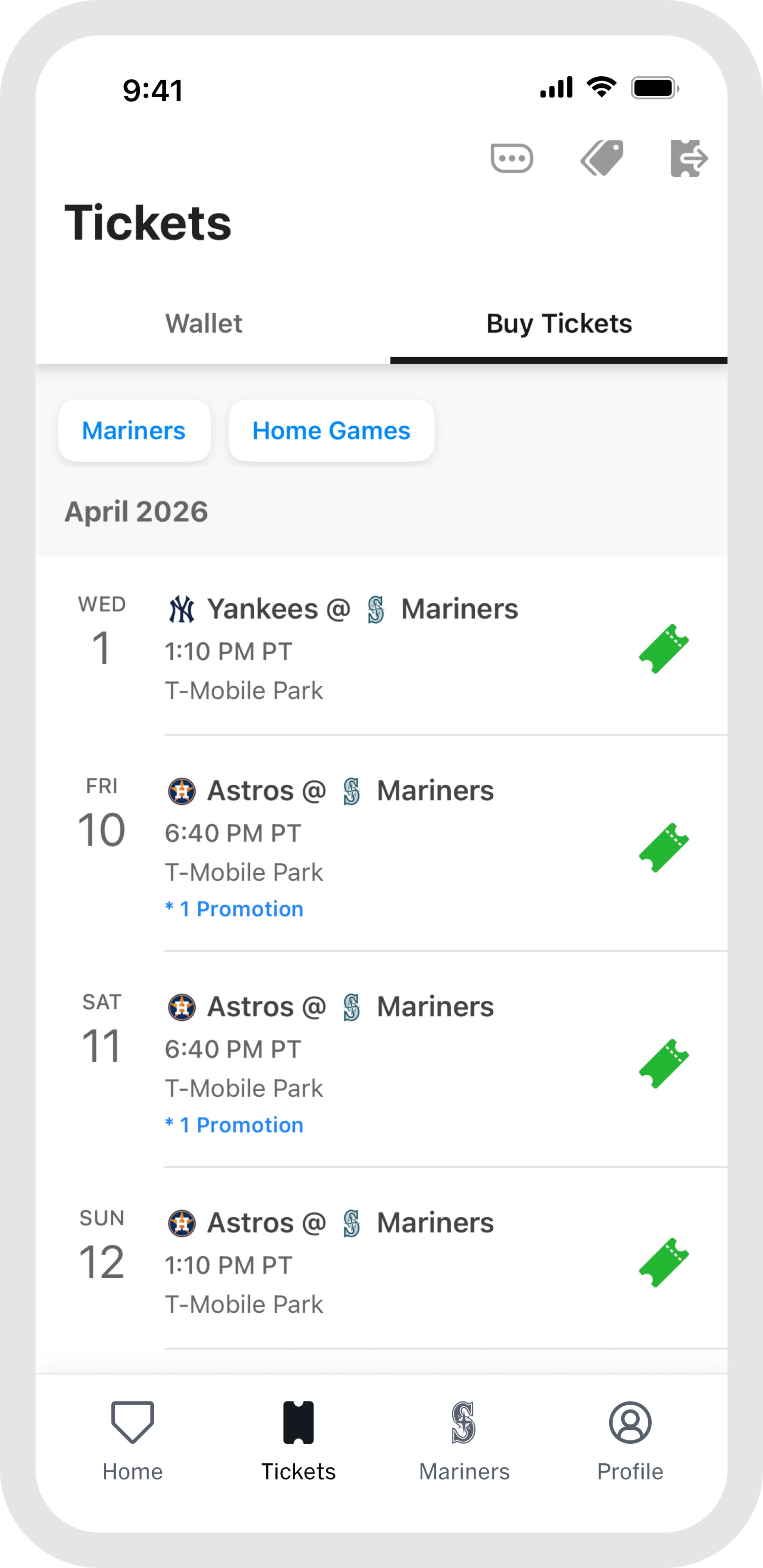Screen dimensions: 763x1568
Task: Open ticket transfer via ticket-arrow icon
Action: [x=689, y=159]
